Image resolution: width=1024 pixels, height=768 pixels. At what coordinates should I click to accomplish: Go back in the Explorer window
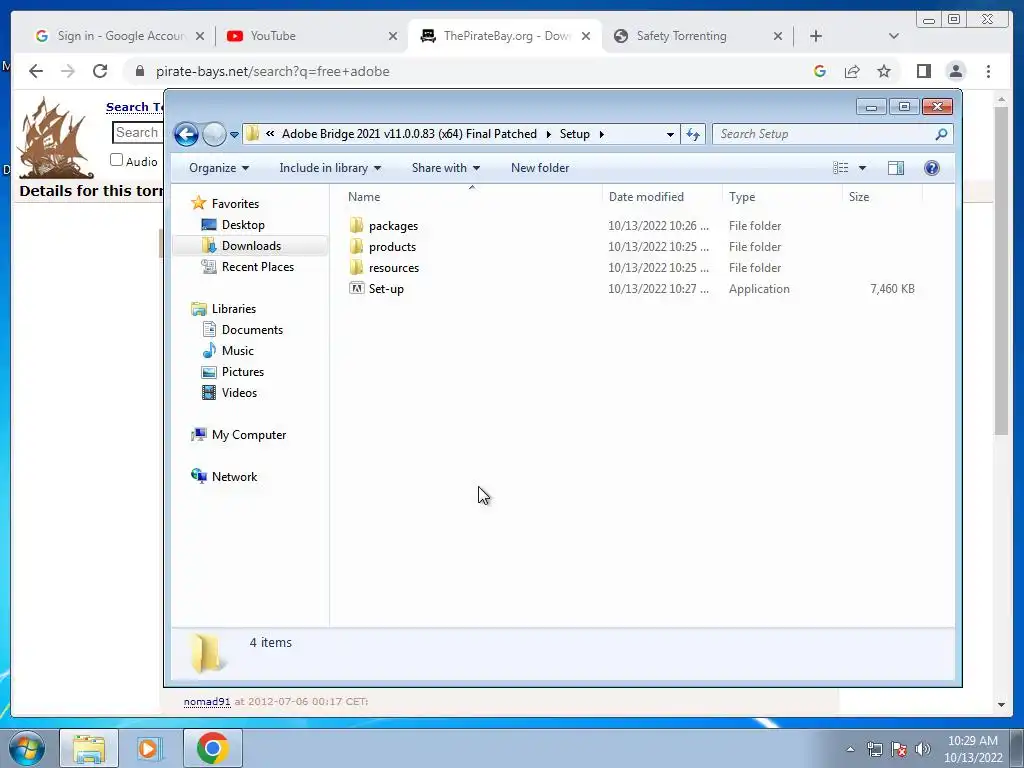186,135
